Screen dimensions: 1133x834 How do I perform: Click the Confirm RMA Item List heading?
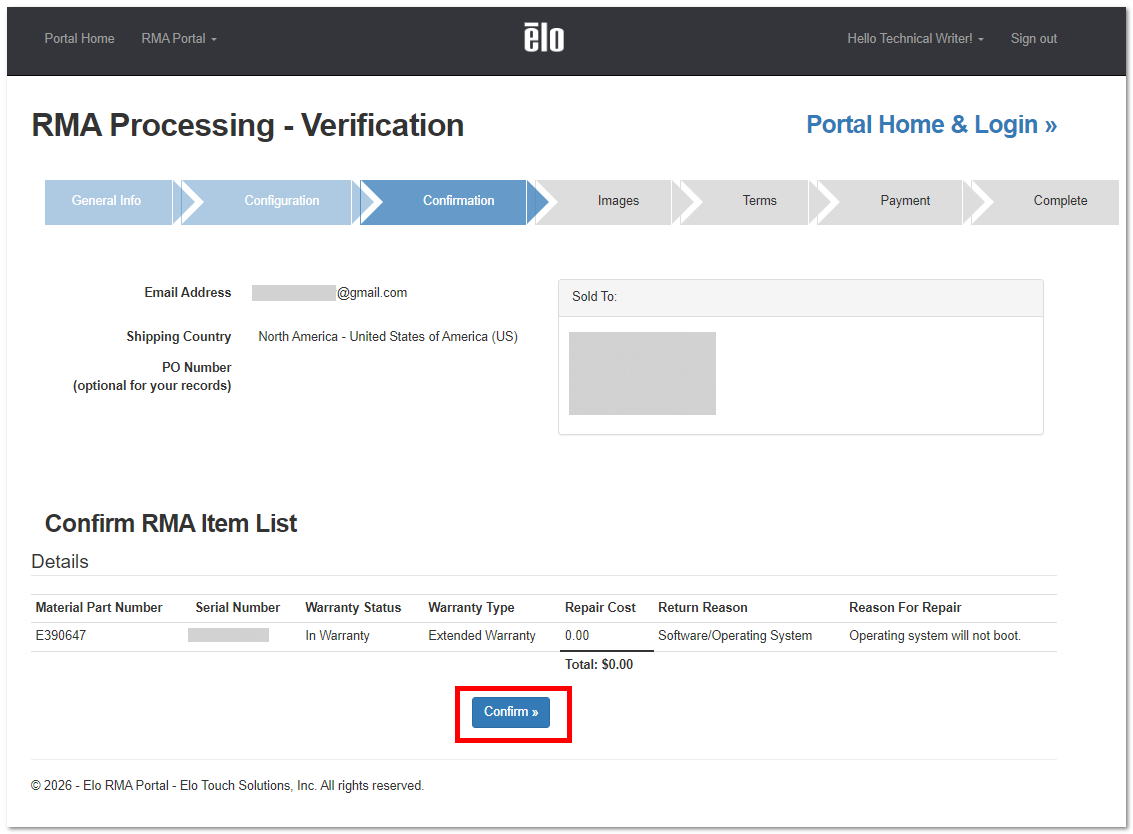click(x=171, y=523)
